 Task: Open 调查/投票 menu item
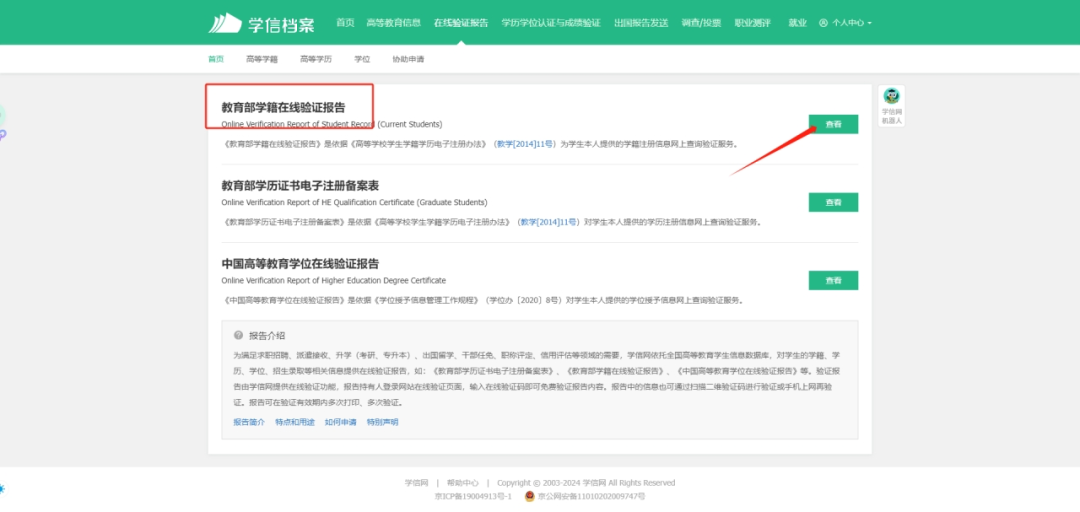click(701, 23)
